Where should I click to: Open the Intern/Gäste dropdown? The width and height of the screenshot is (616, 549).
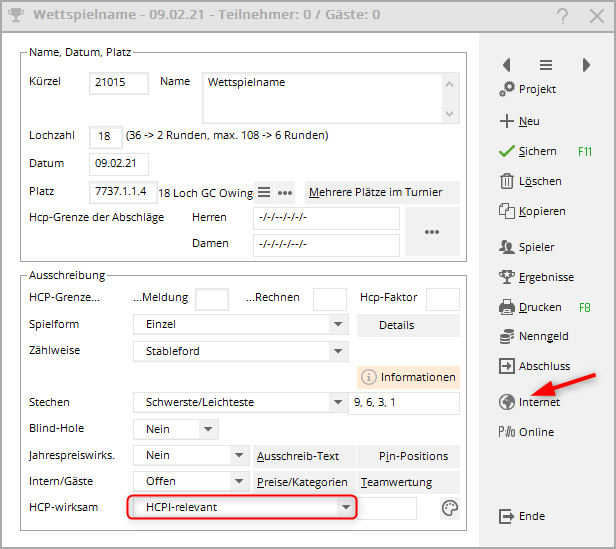click(238, 481)
